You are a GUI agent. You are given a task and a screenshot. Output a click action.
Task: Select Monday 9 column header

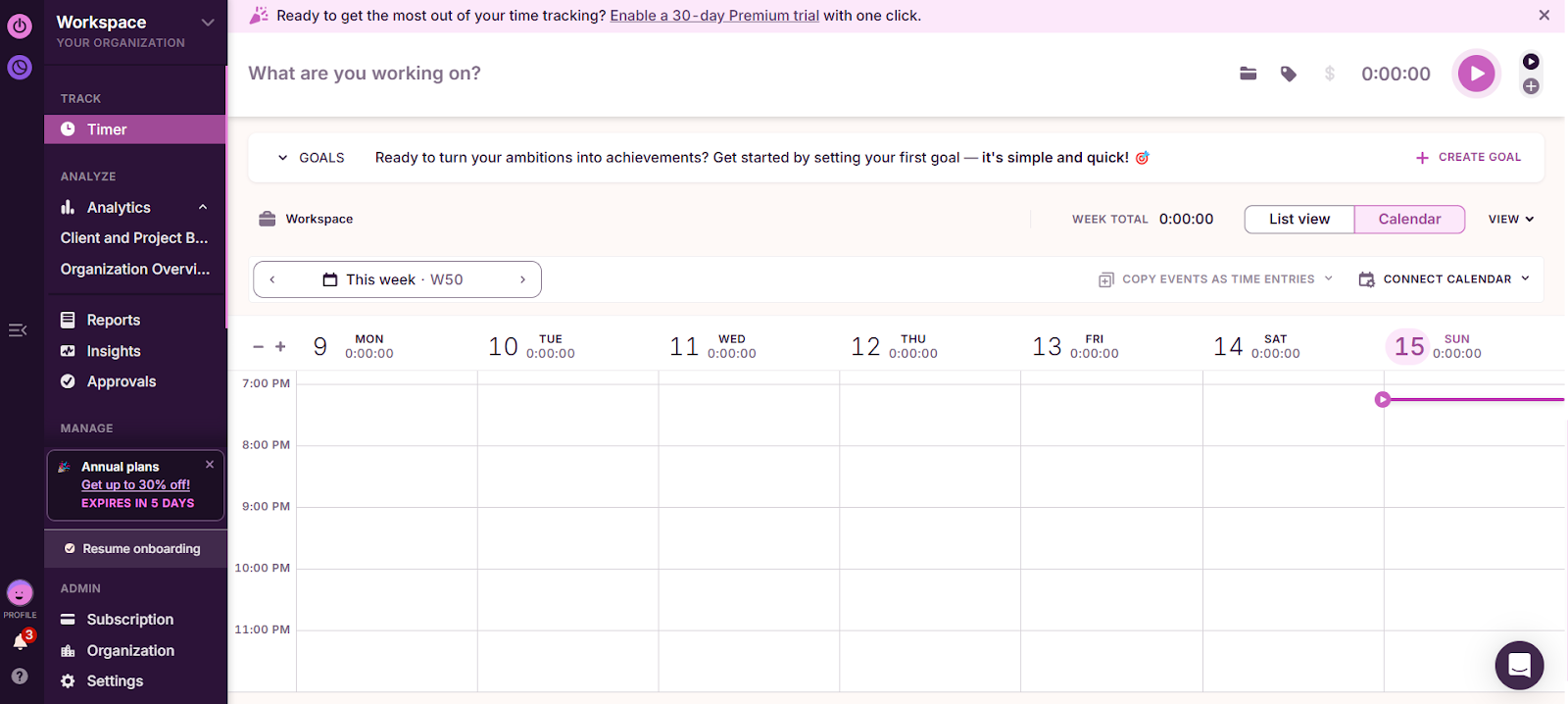(353, 346)
